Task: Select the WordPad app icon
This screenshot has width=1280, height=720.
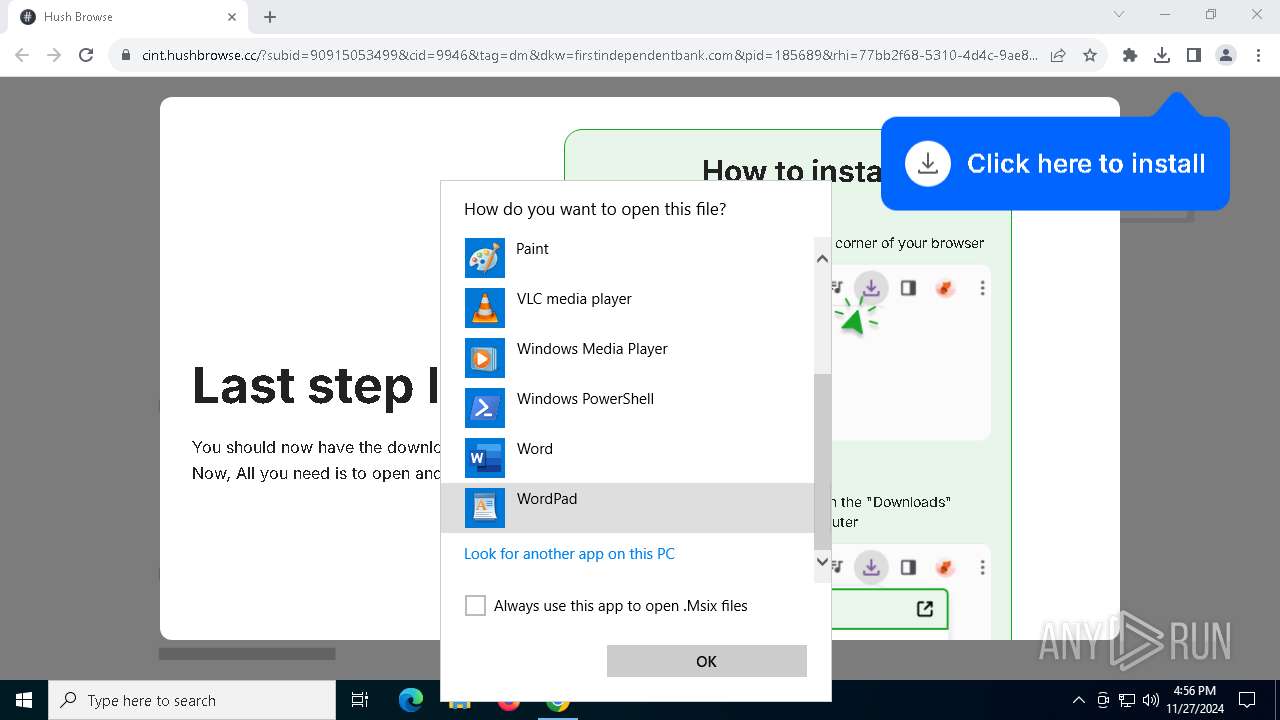Action: 485,508
